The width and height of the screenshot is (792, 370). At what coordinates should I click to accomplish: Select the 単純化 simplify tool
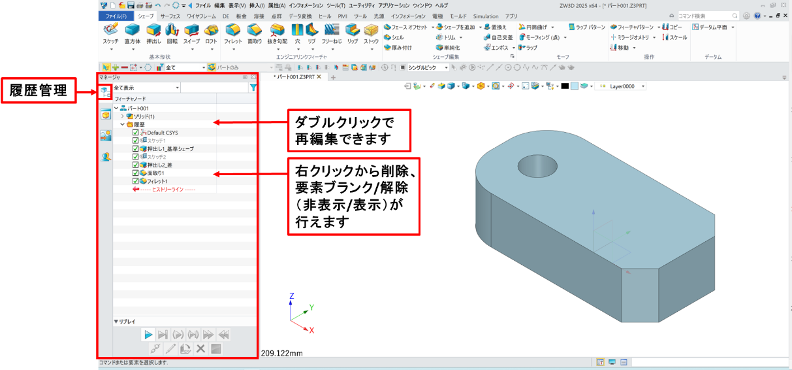(448, 47)
